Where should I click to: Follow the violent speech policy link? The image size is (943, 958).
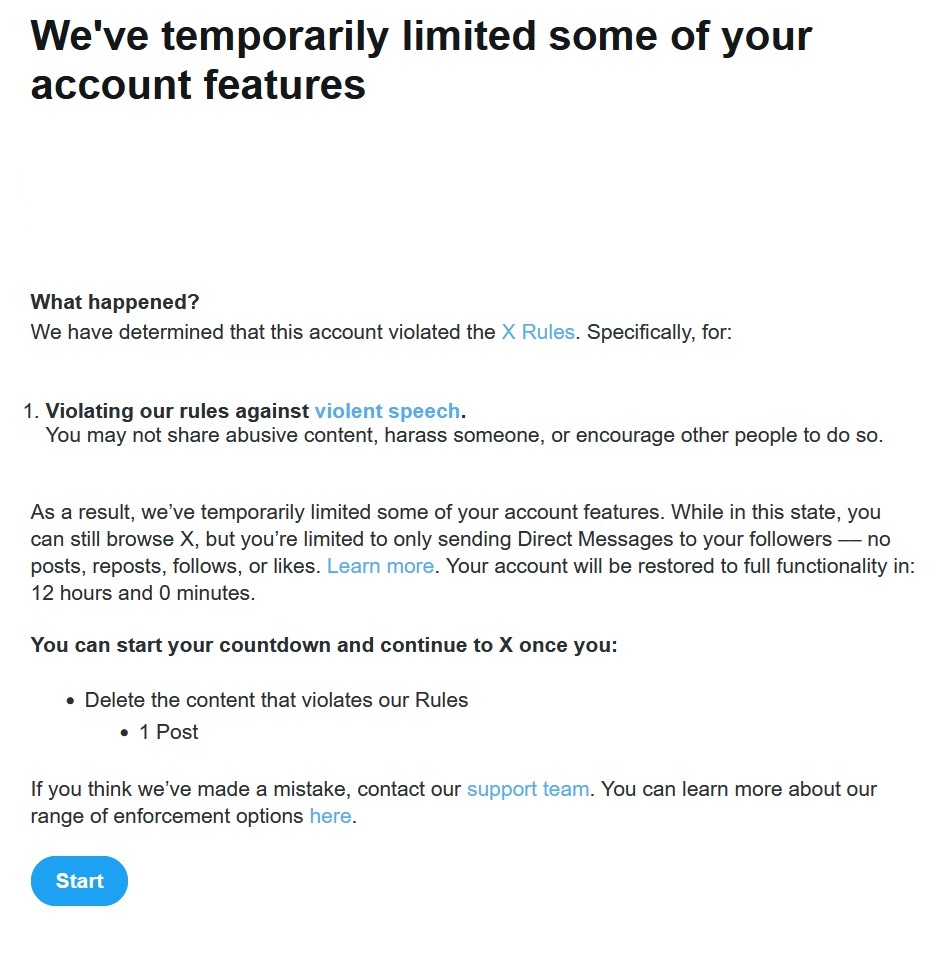tap(387, 411)
